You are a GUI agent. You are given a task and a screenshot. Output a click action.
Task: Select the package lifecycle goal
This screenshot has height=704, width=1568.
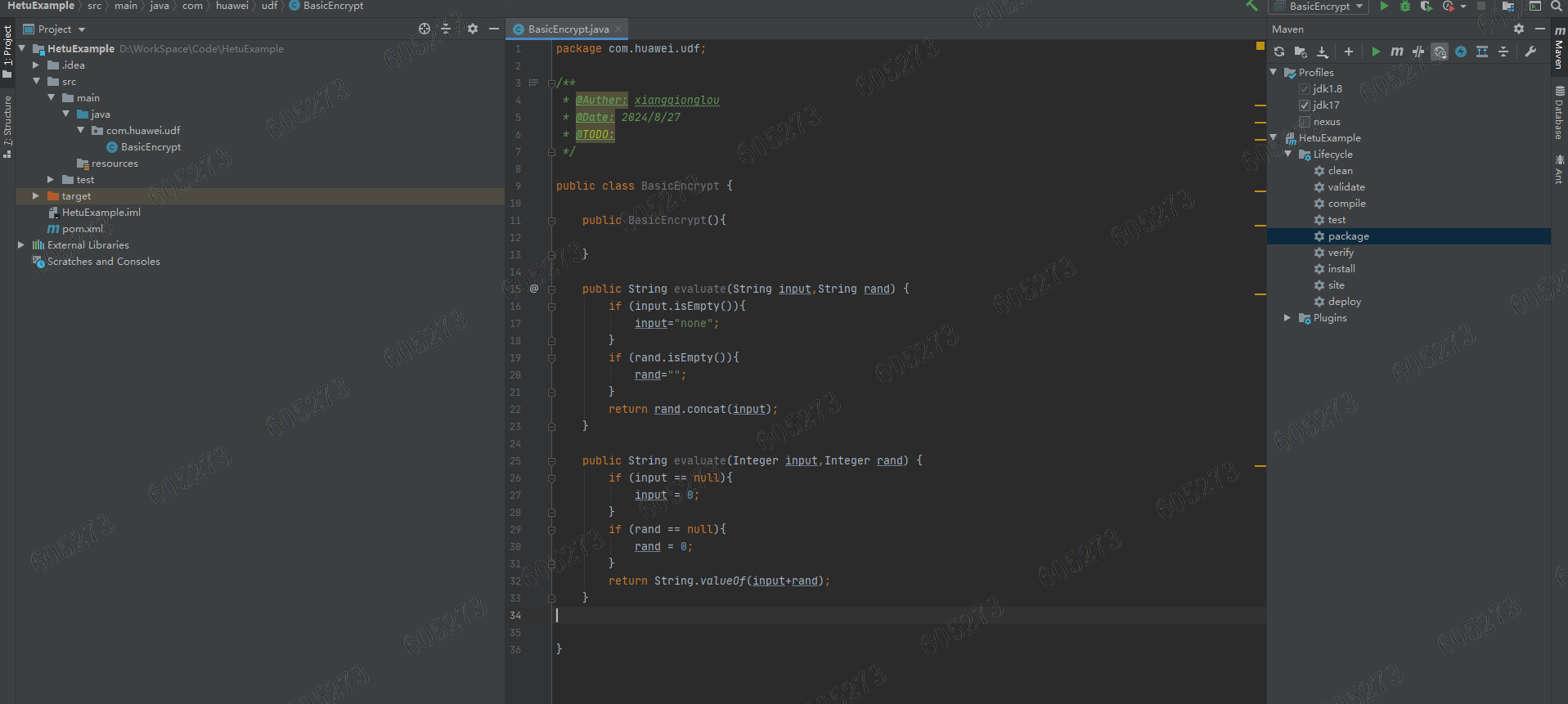[x=1348, y=236]
